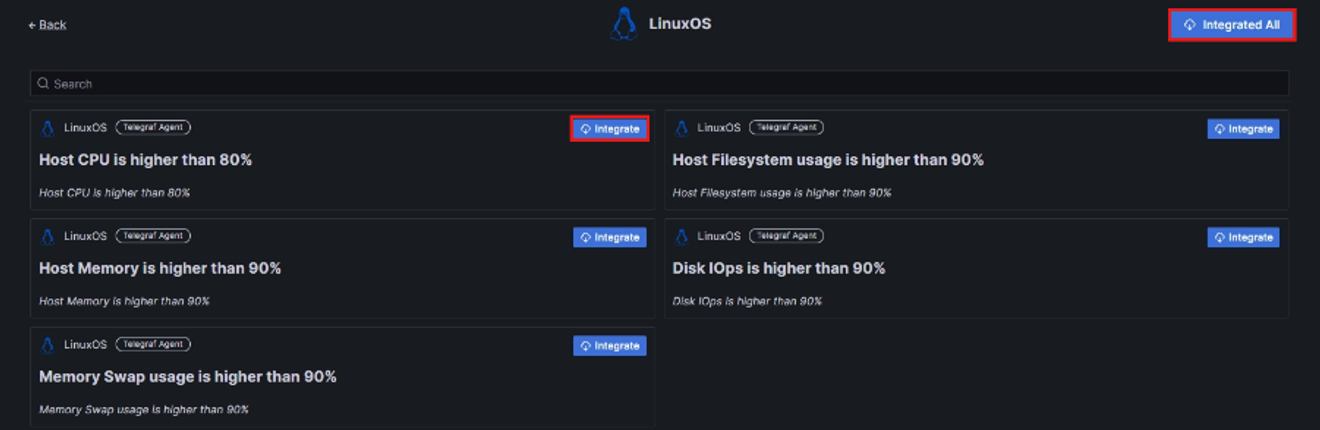Click the LinuxOS penguin logo in header
The width and height of the screenshot is (1320, 430).
[x=624, y=24]
